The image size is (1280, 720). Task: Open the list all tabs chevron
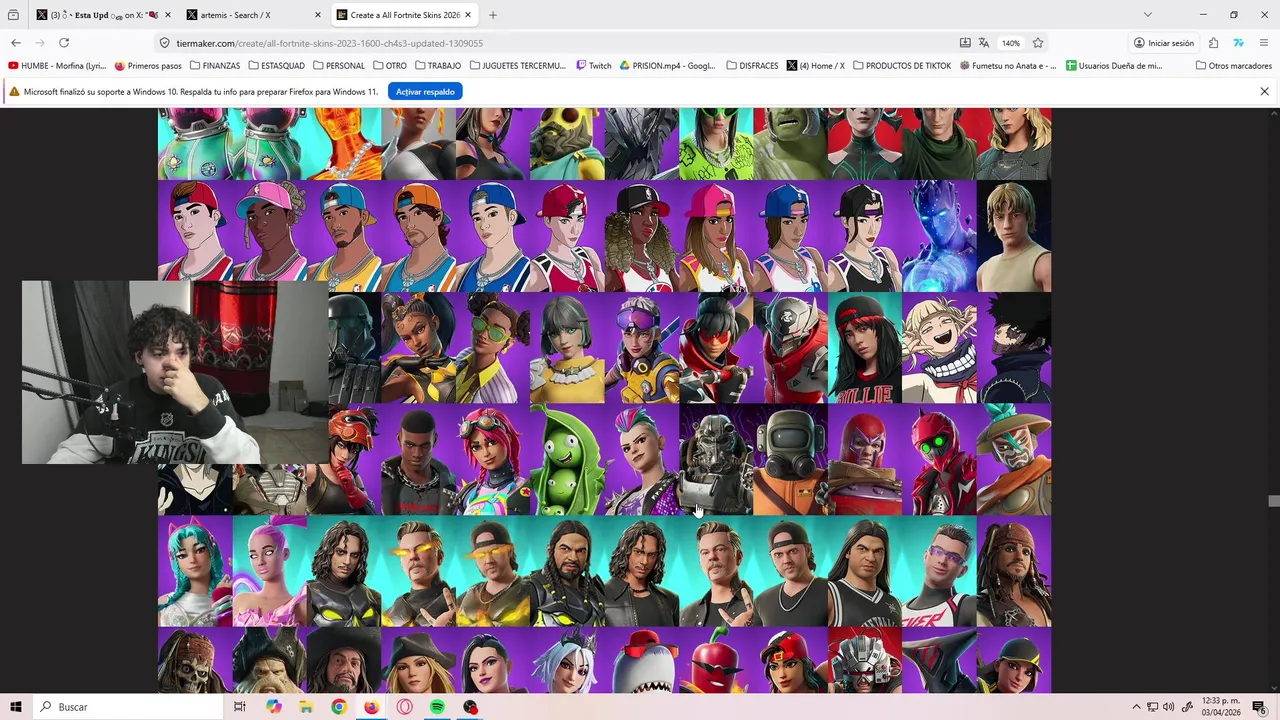pyautogui.click(x=1148, y=15)
